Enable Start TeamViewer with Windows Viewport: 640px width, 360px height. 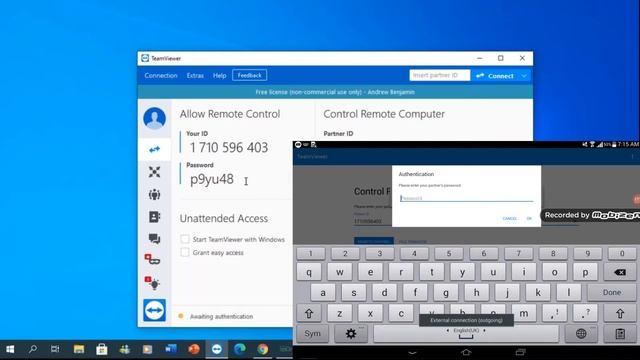coord(185,239)
